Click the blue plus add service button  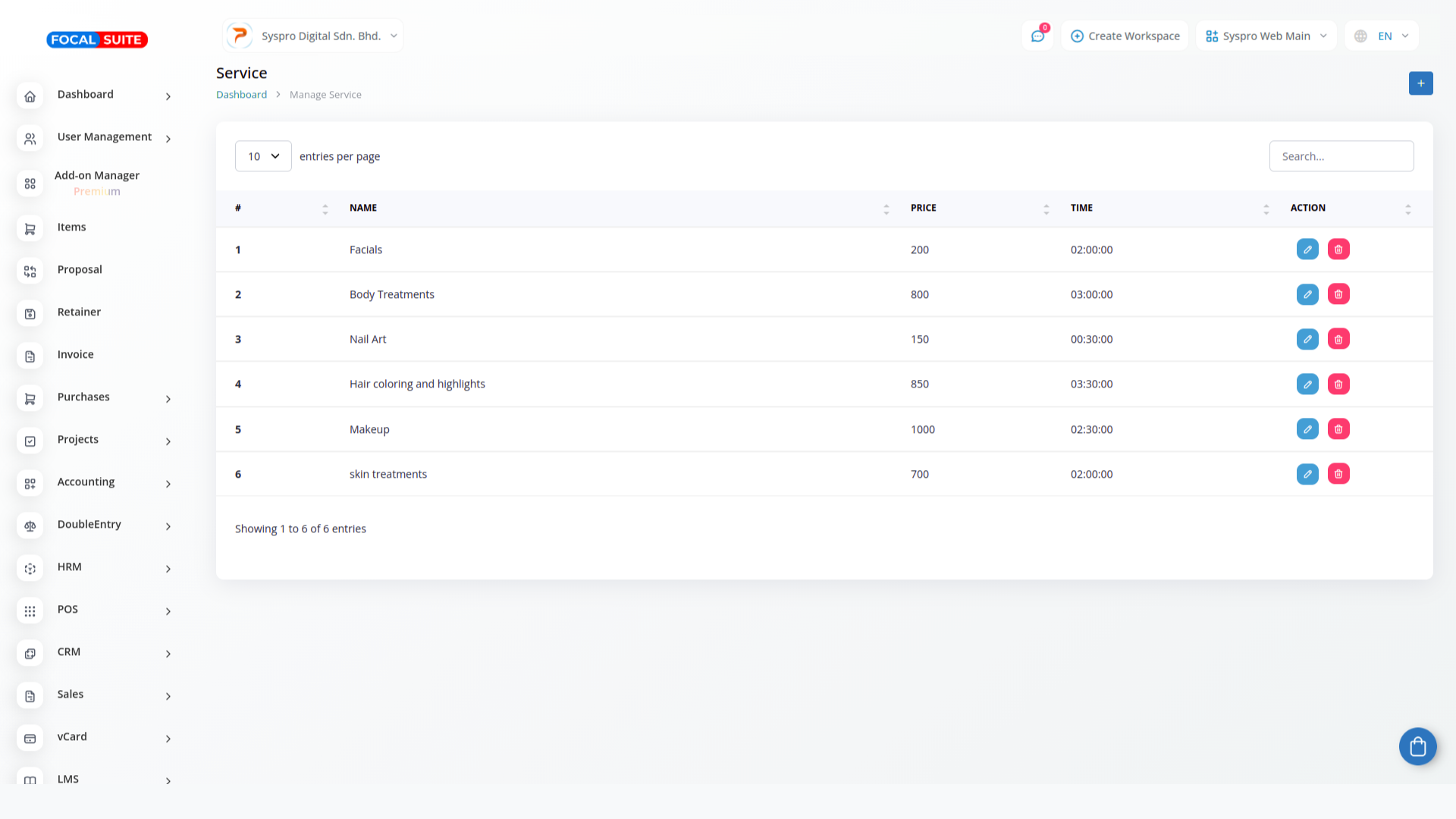point(1420,83)
